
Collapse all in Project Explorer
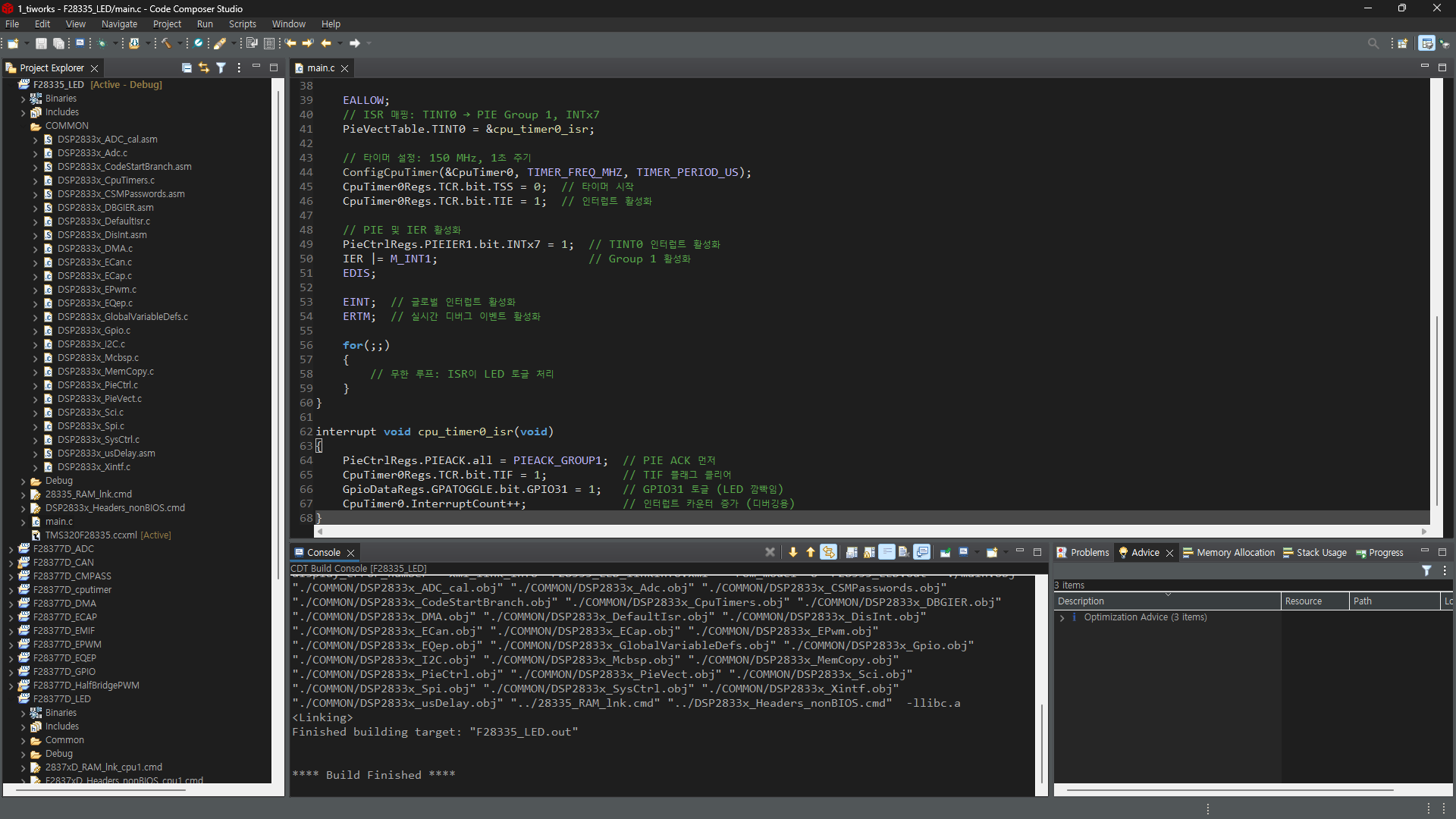point(187,67)
